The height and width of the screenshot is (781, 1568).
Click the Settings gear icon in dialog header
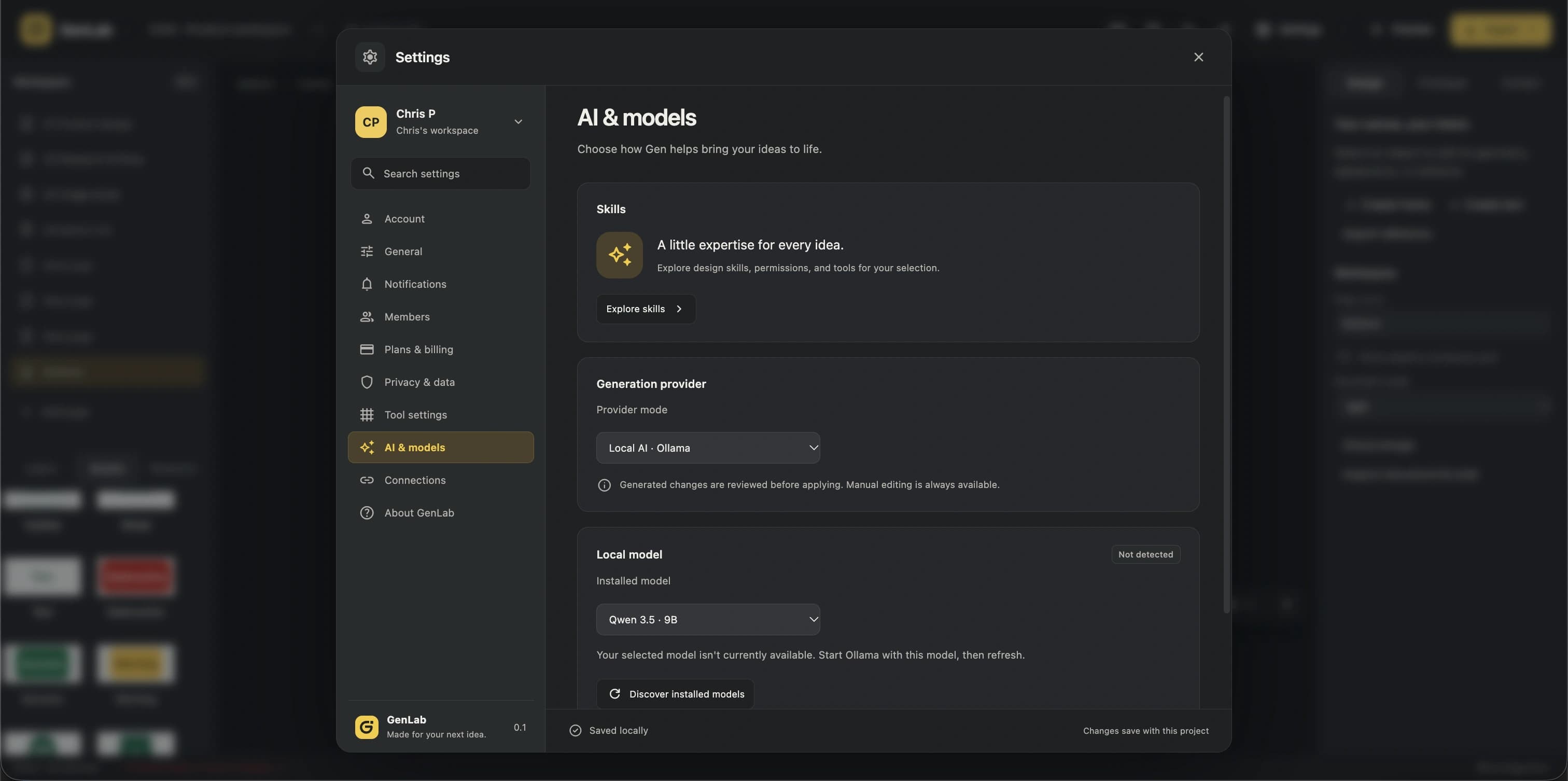370,57
